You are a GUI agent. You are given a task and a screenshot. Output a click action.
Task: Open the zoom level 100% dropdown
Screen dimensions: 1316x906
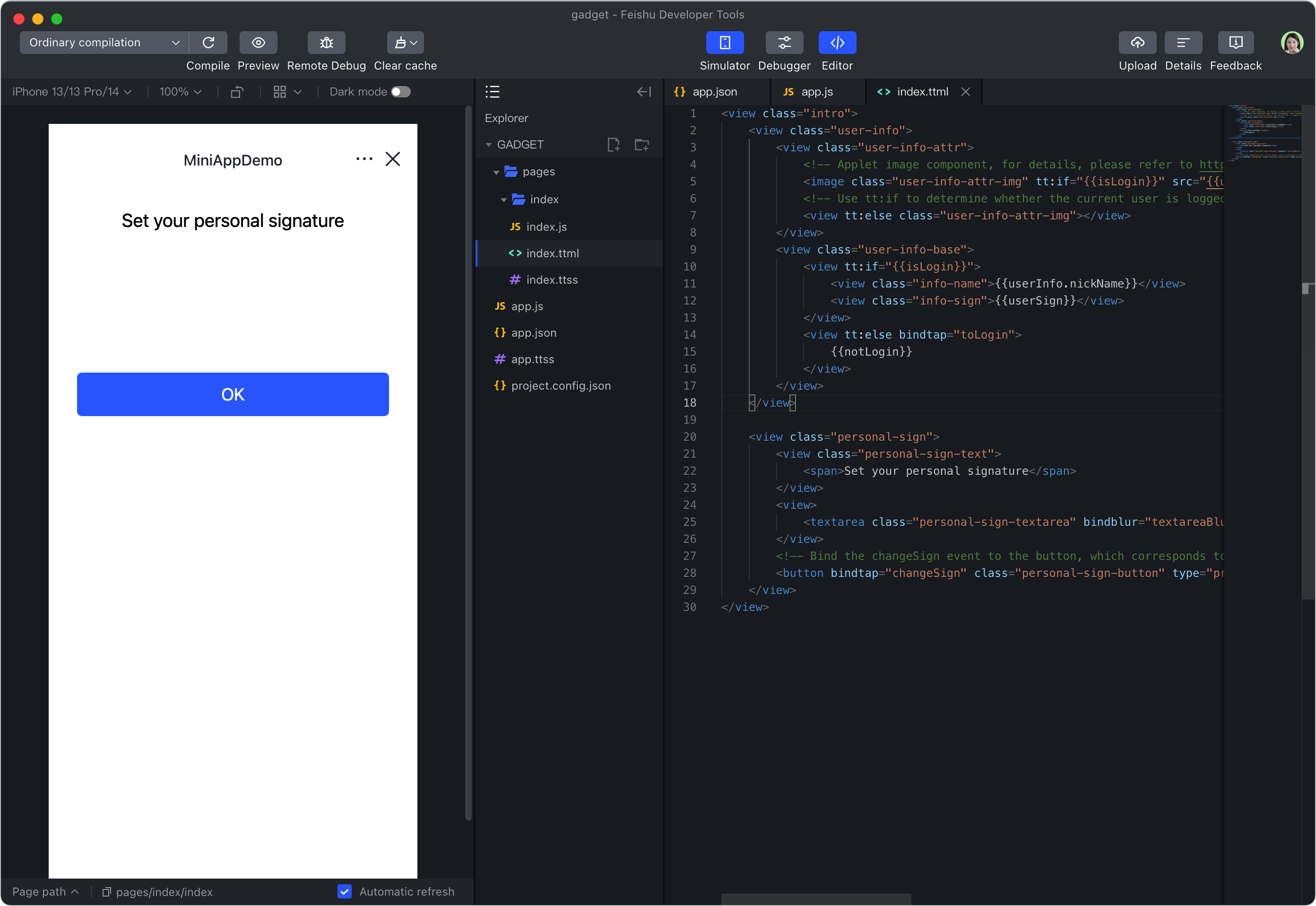[x=179, y=91]
